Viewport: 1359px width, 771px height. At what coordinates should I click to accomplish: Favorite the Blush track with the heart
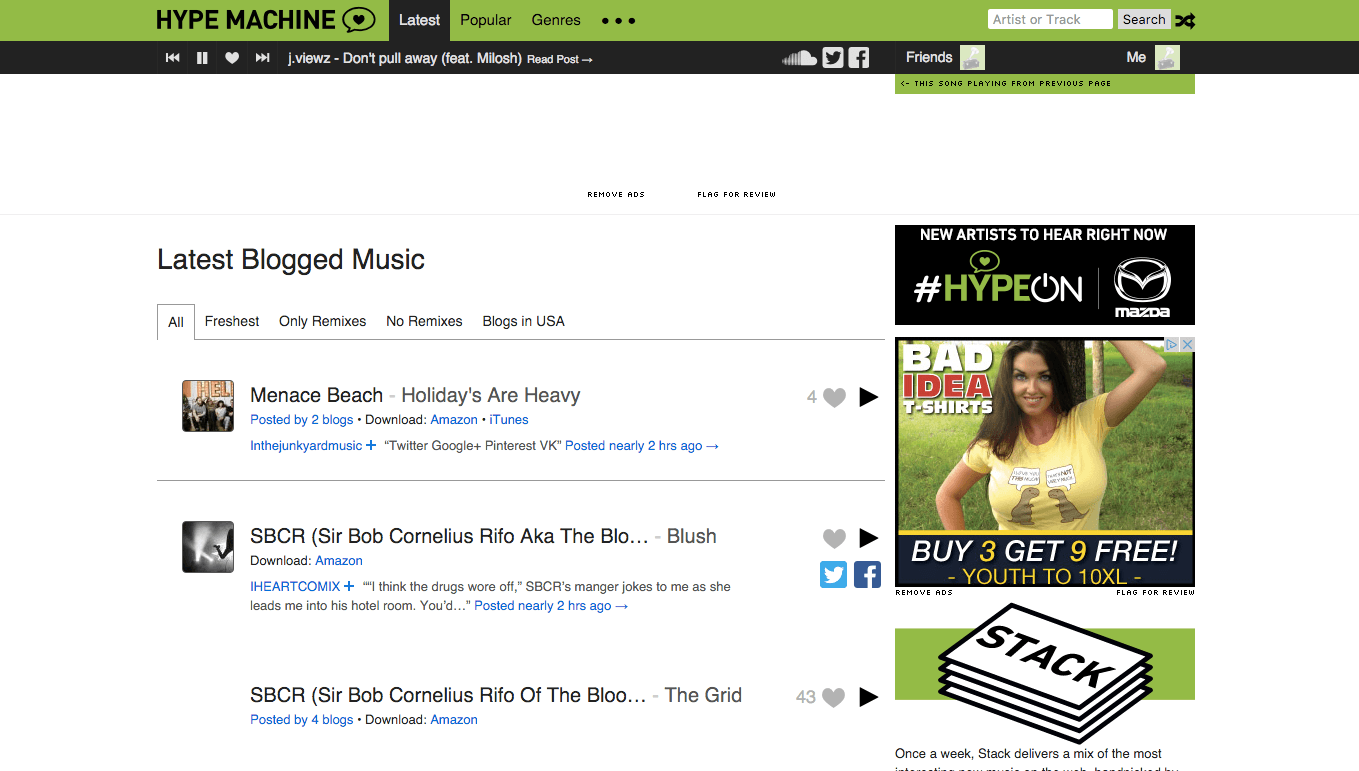(834, 538)
